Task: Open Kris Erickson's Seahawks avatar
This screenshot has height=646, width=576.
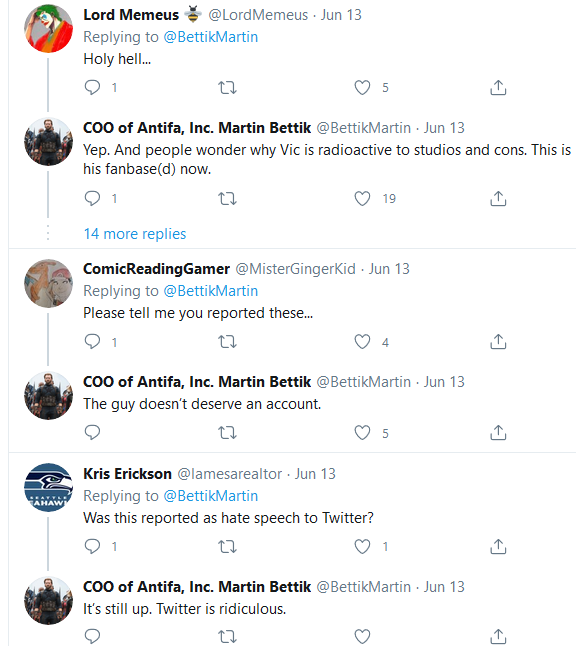Action: click(x=49, y=487)
